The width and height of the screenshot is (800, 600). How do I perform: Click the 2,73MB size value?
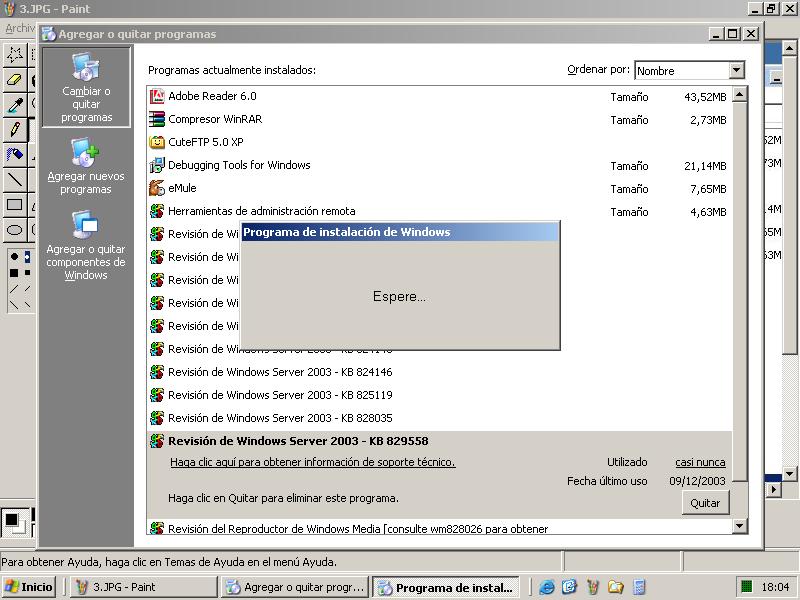point(708,120)
